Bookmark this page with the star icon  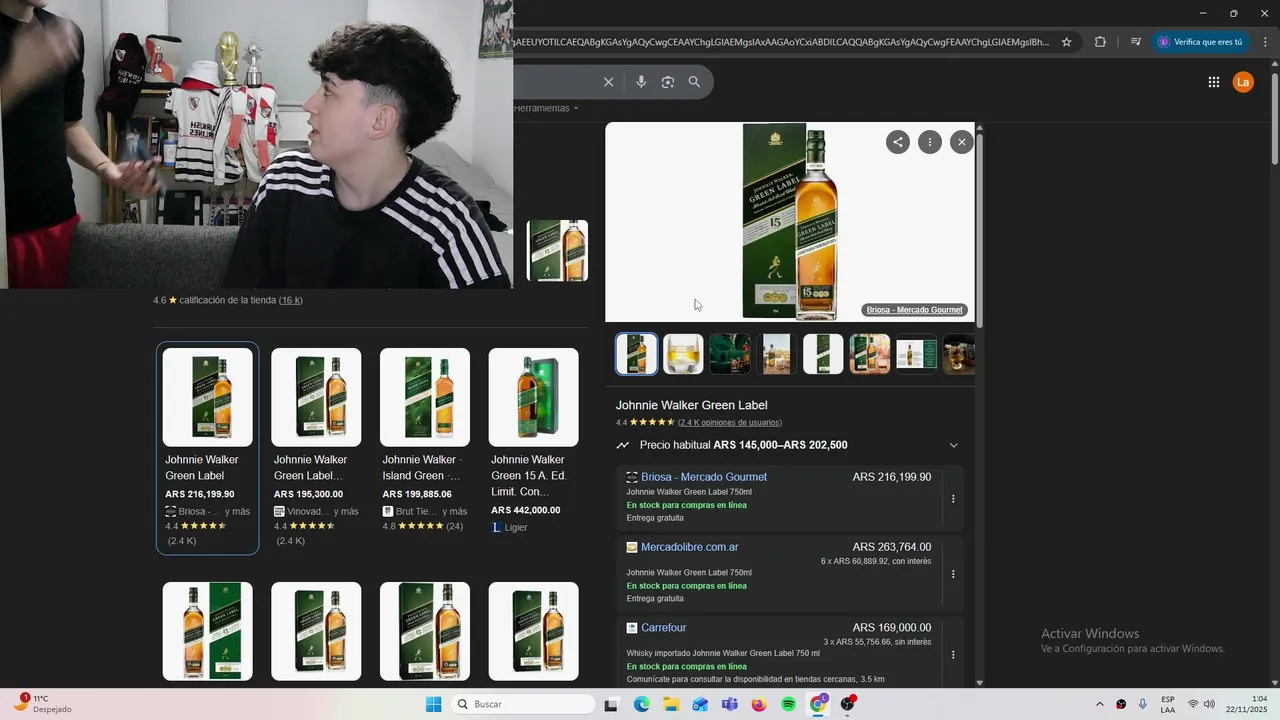pyautogui.click(x=1067, y=42)
